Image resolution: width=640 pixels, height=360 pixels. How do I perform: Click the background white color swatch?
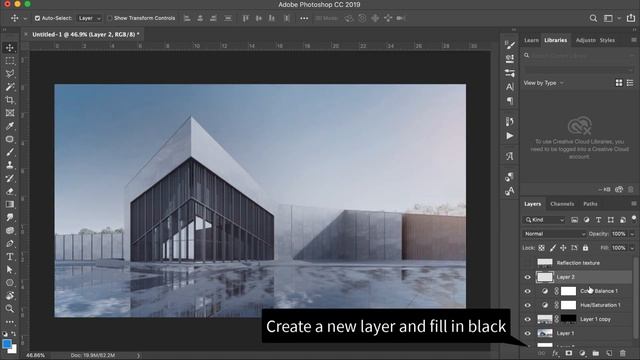(14, 350)
